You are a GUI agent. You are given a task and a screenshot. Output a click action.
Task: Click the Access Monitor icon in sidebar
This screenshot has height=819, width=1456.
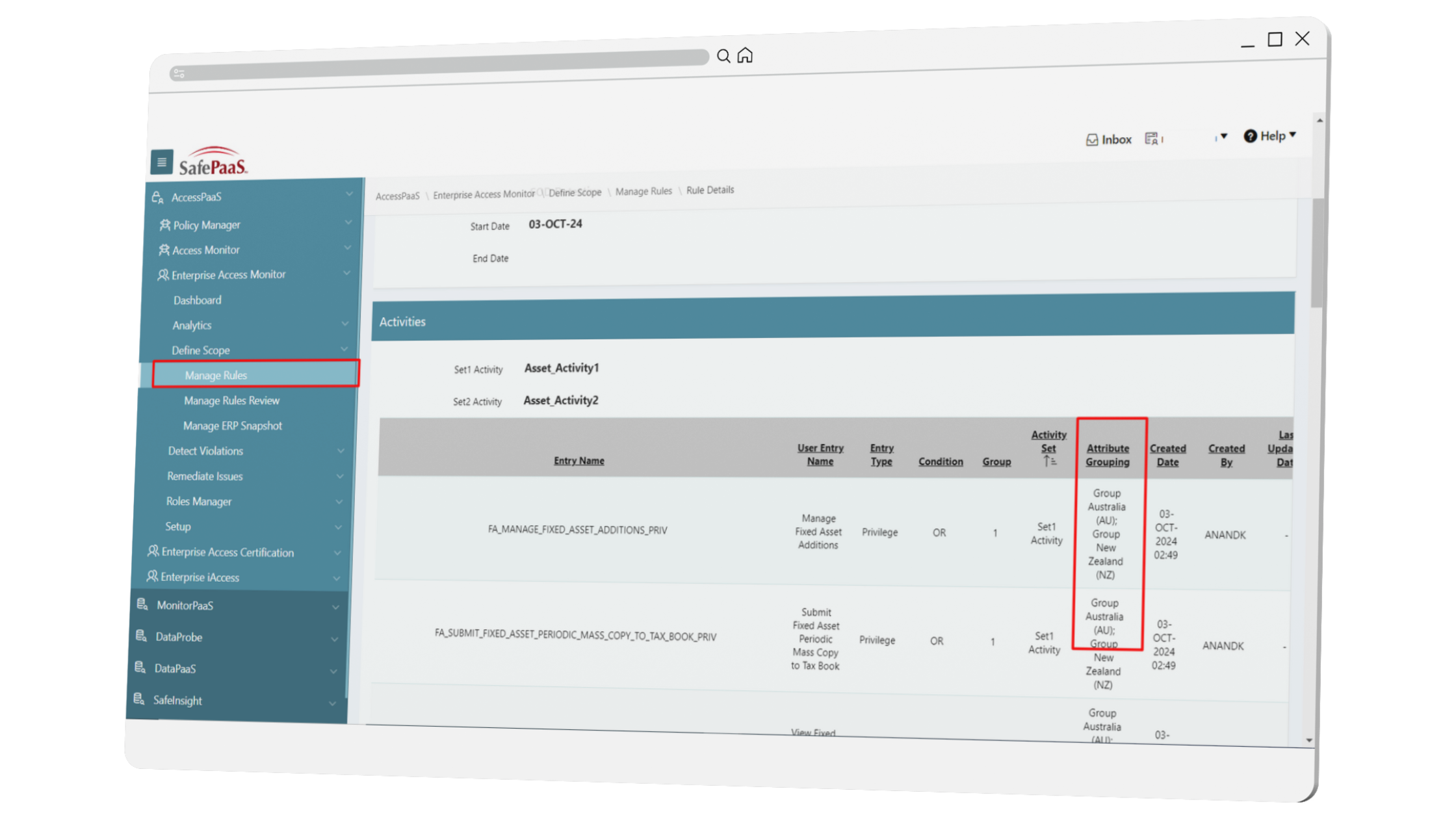[164, 250]
